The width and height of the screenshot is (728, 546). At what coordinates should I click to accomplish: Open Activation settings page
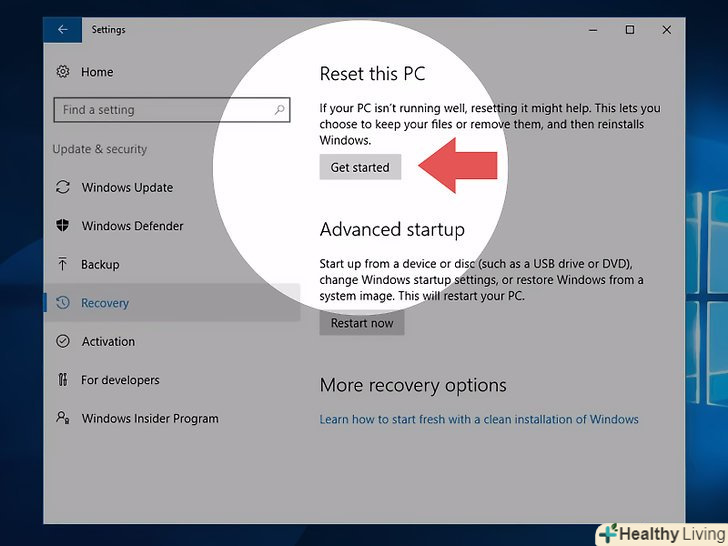108,342
